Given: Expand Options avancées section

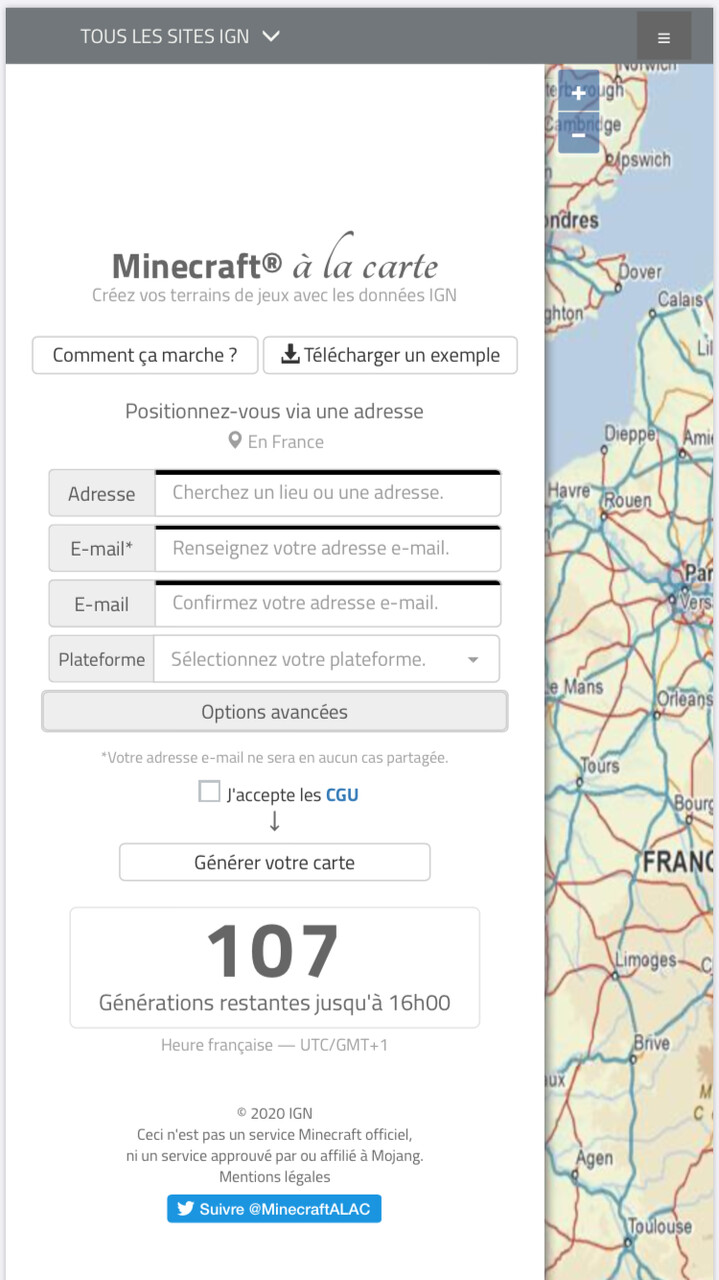Looking at the screenshot, I should (x=274, y=712).
